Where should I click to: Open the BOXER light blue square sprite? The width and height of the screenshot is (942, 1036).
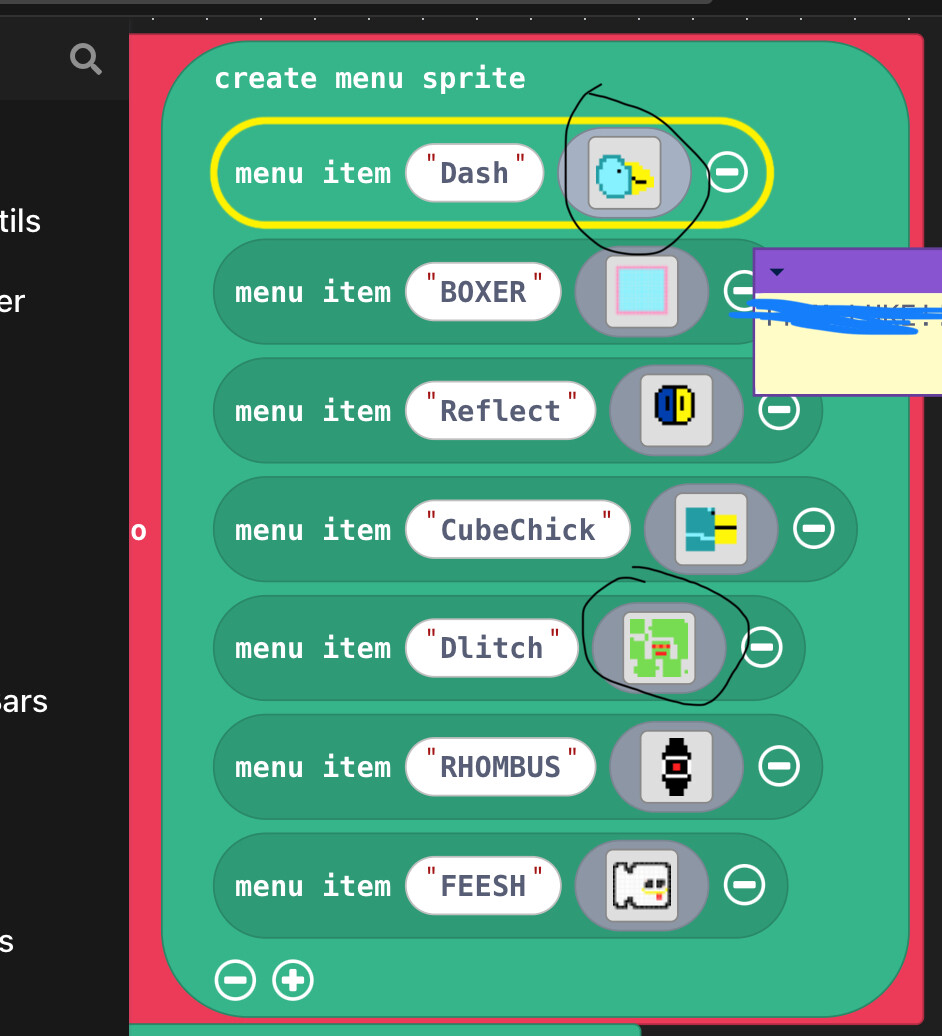[641, 291]
